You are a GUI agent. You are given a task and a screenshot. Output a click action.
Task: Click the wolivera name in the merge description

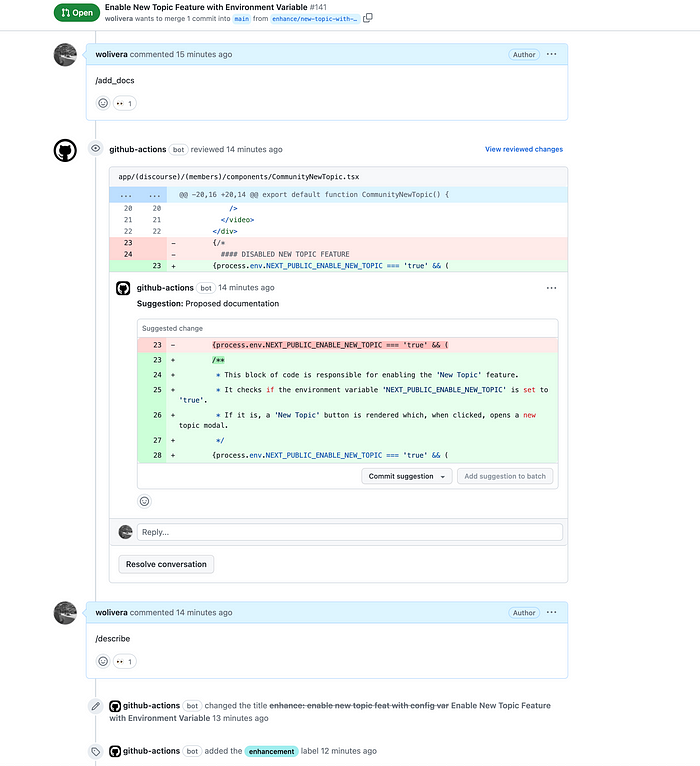click(119, 19)
